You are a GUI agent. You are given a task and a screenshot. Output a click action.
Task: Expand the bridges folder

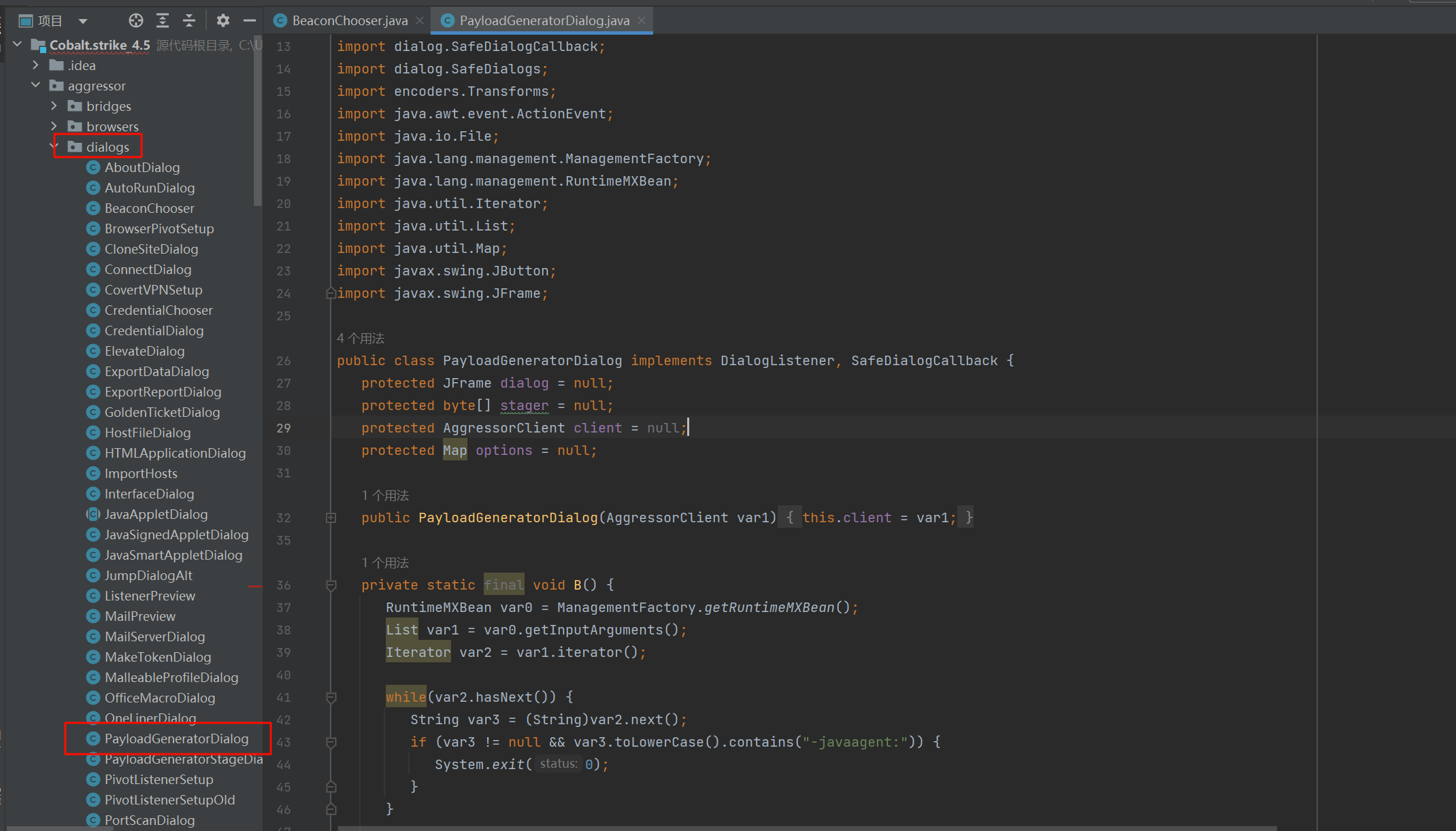coord(54,106)
